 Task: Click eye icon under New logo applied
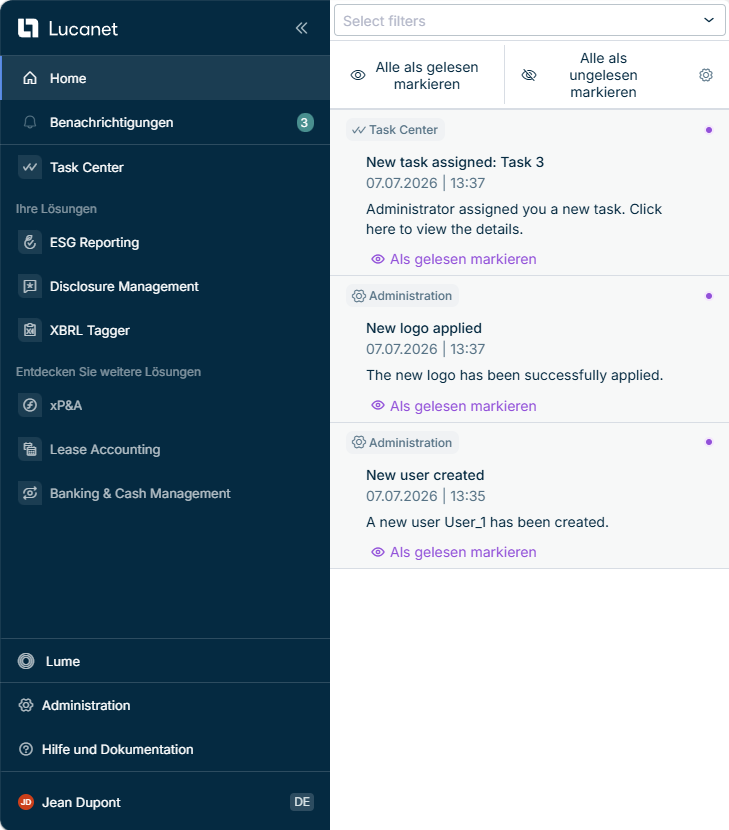[x=377, y=405]
